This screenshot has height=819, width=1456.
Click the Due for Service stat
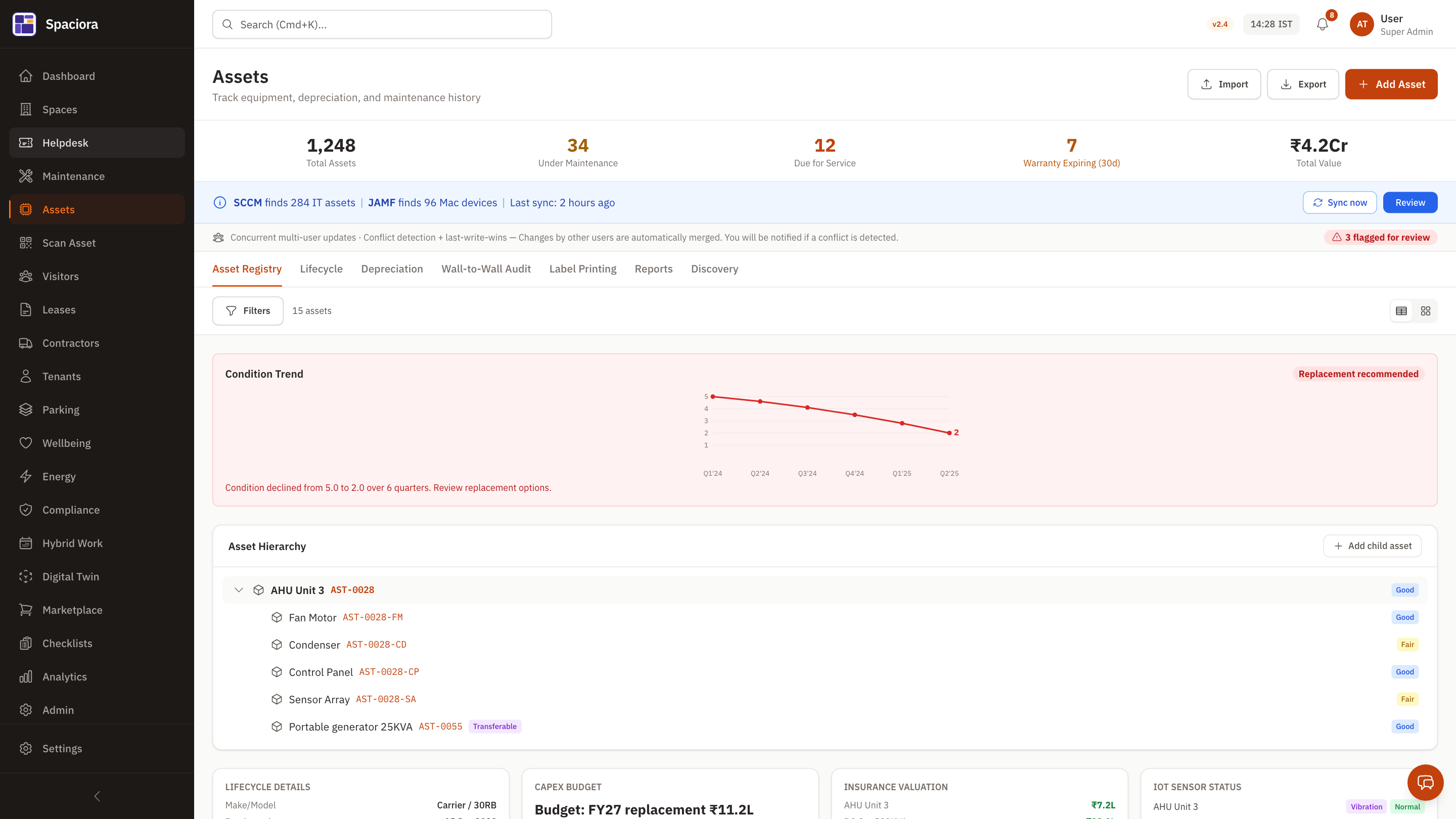[825, 153]
